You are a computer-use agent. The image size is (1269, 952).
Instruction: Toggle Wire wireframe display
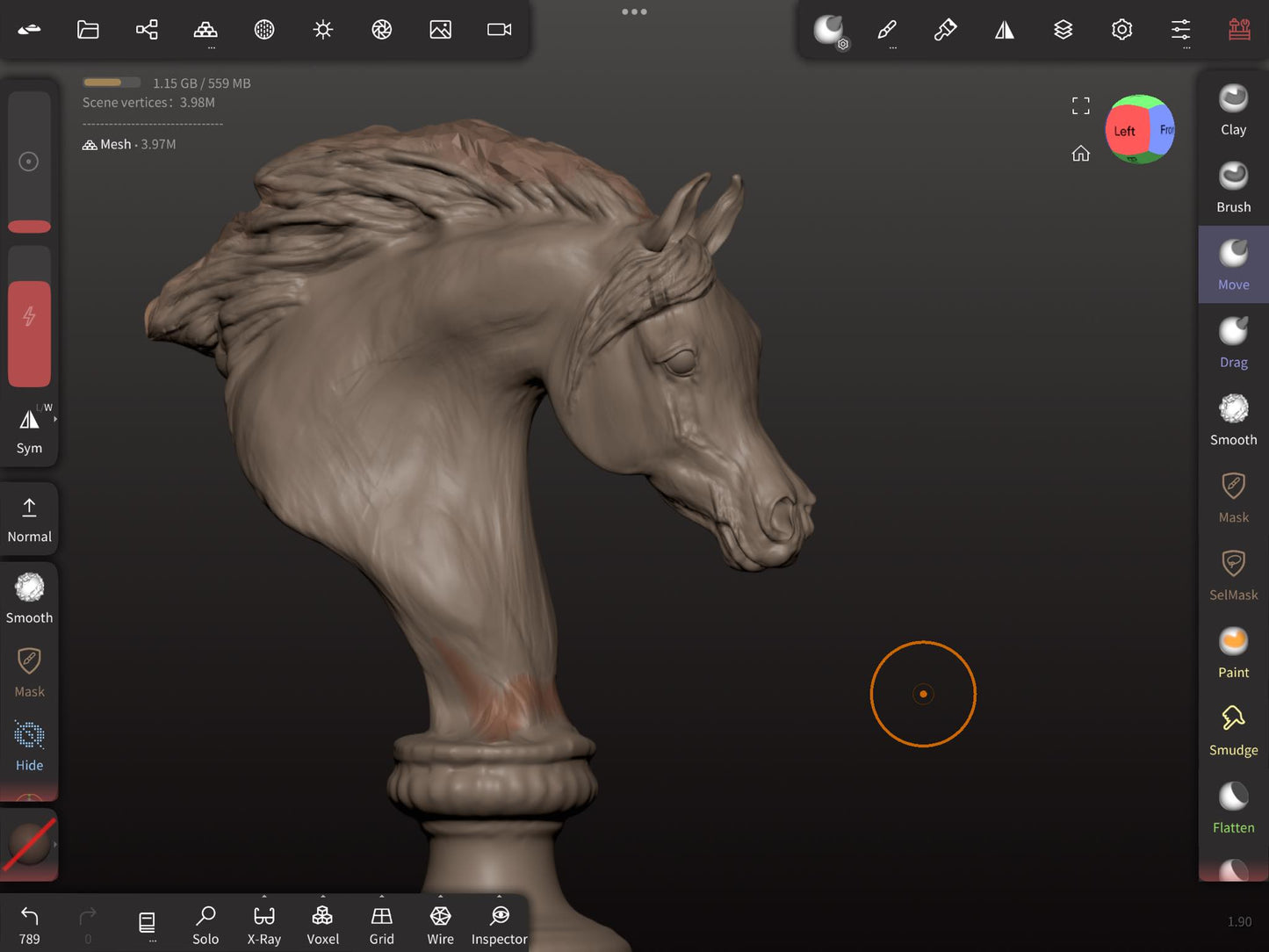[x=440, y=925]
